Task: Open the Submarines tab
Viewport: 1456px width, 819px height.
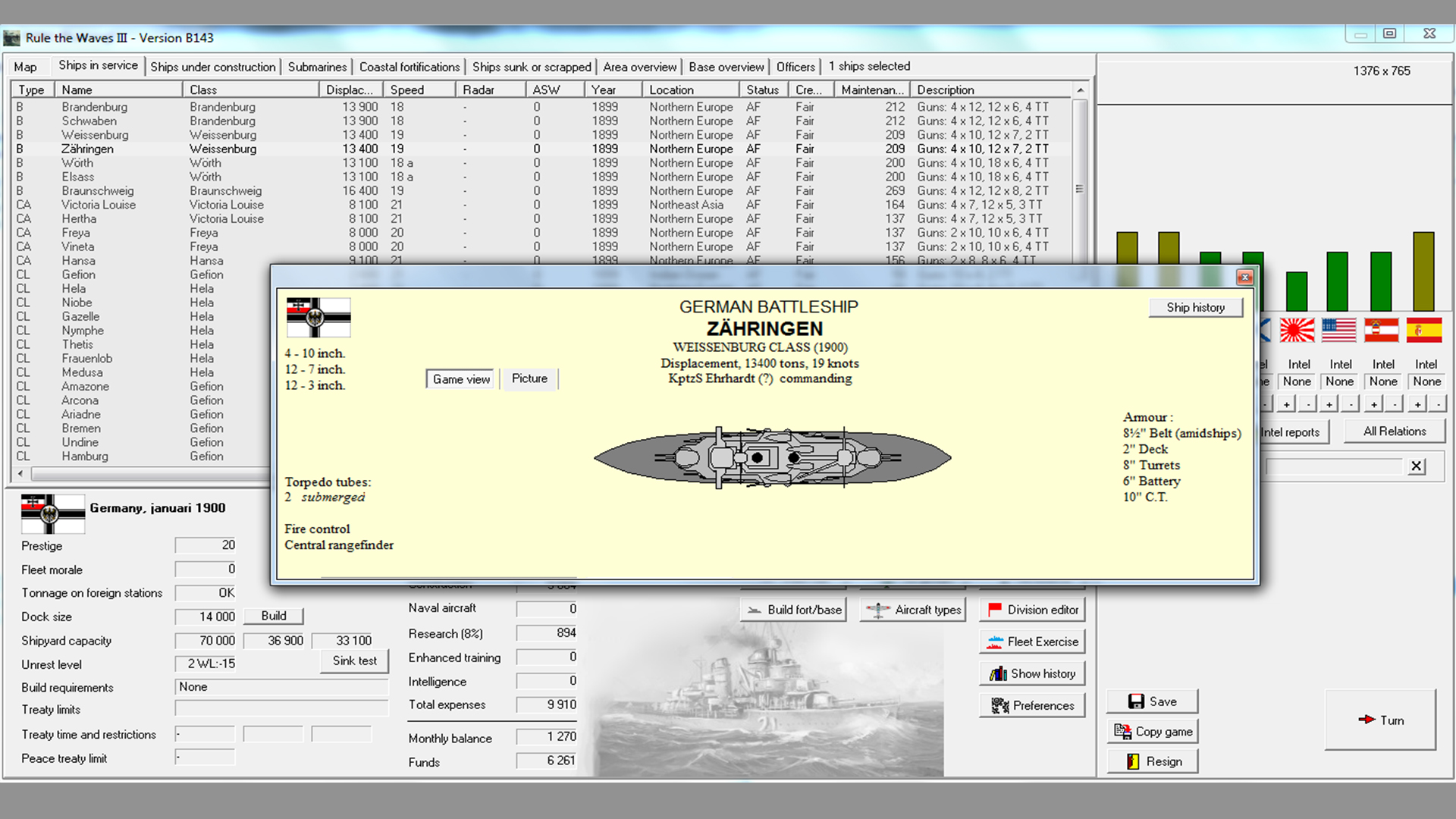Action: [317, 67]
